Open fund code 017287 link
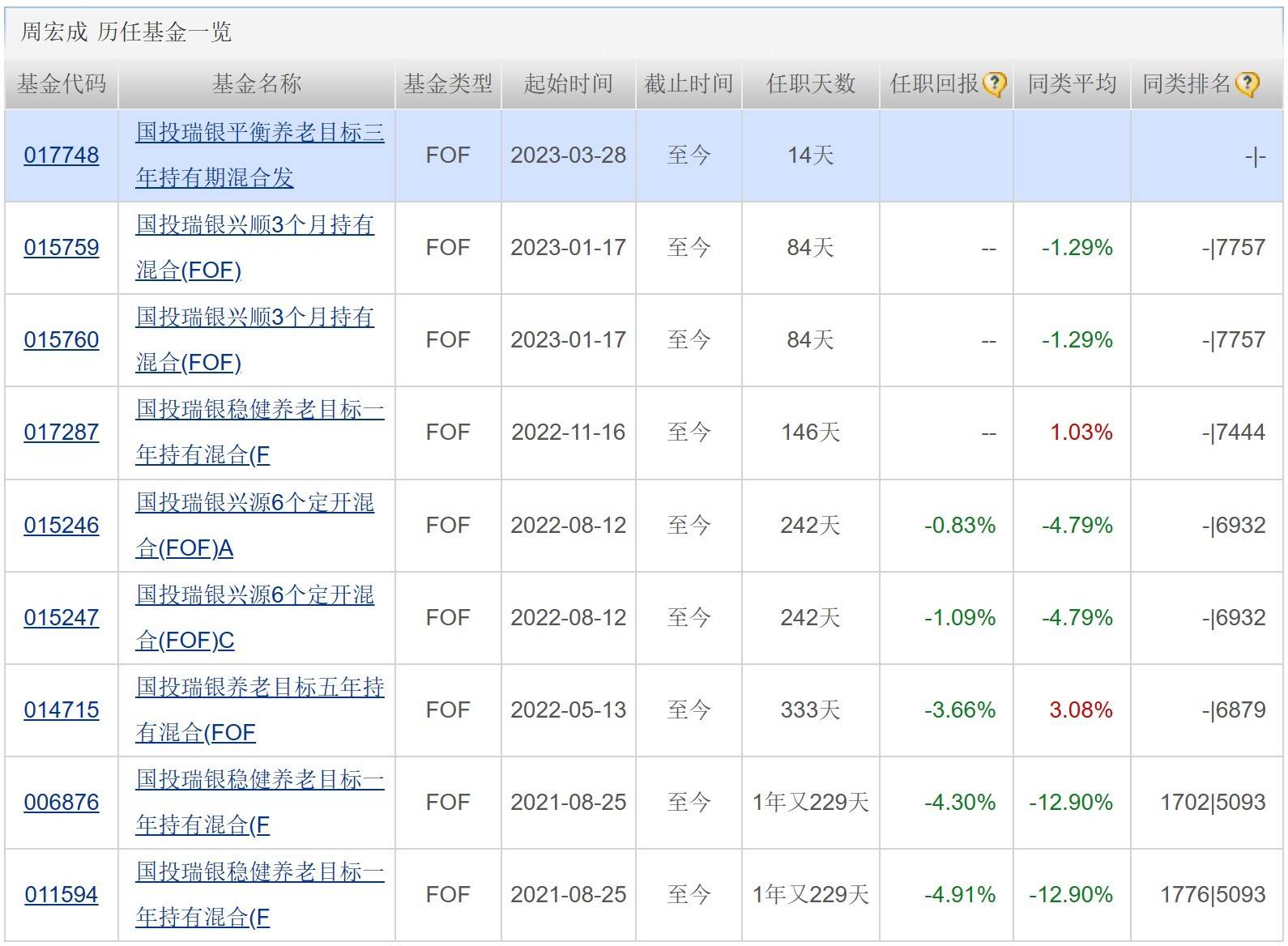The image size is (1288, 946). point(62,433)
